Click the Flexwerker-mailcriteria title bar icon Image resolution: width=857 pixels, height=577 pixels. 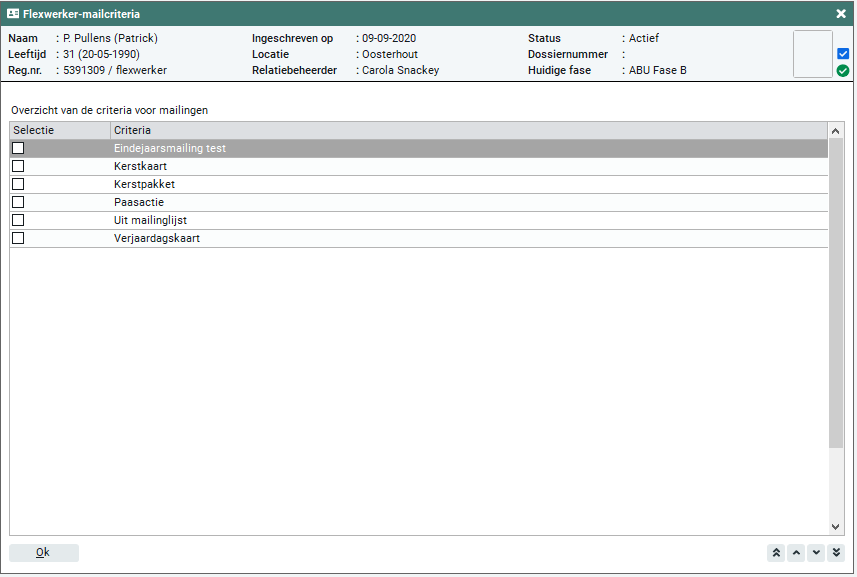13,14
